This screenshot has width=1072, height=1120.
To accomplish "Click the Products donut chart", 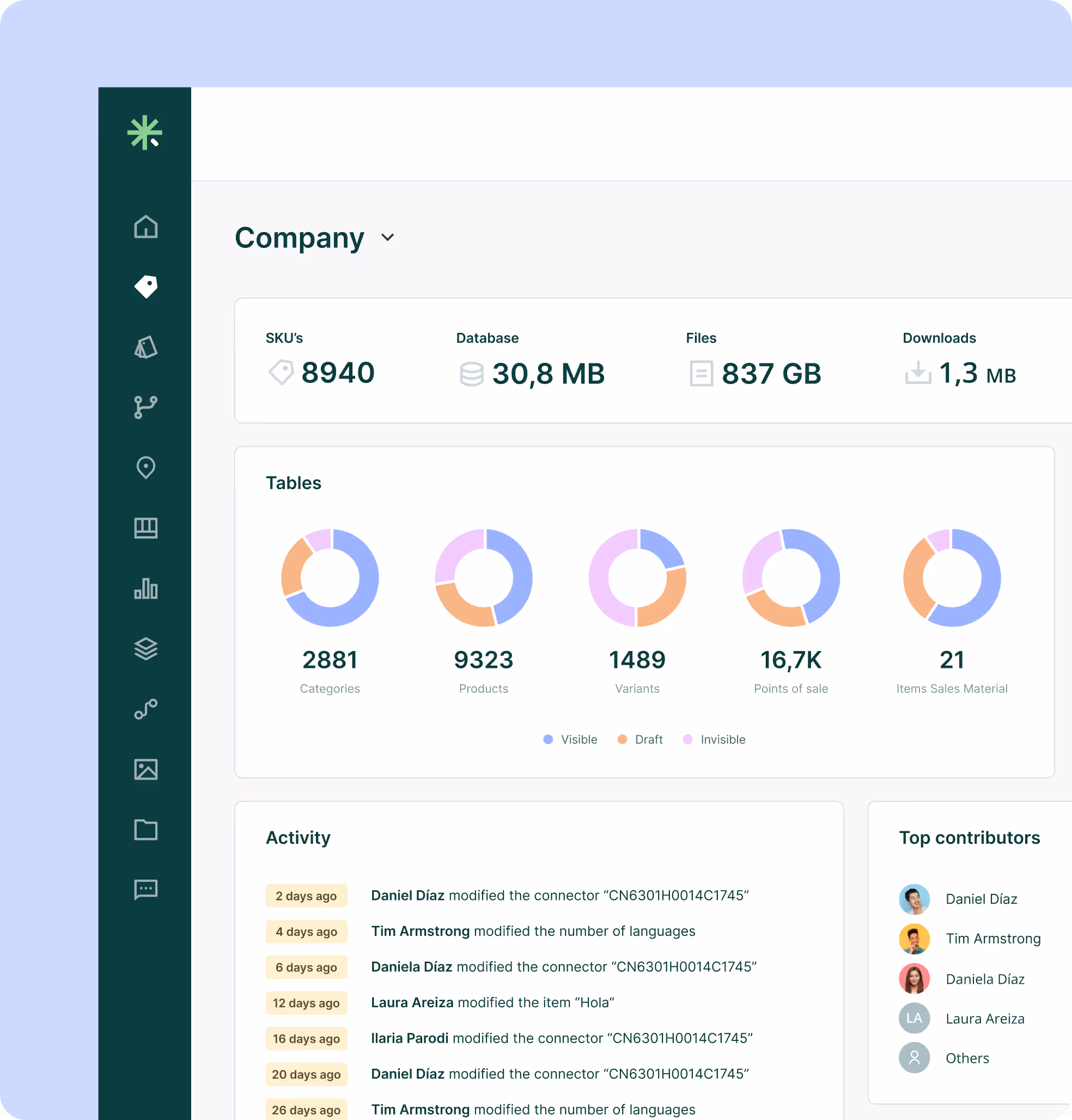I will [x=483, y=578].
